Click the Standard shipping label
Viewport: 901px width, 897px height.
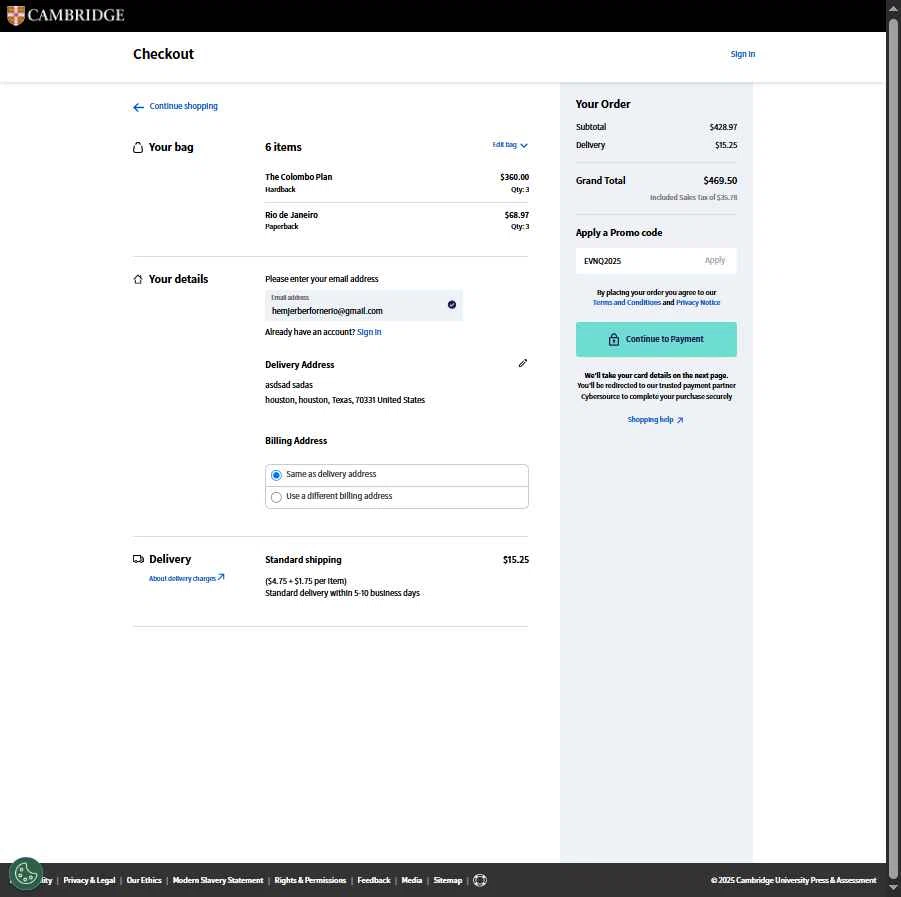[303, 560]
